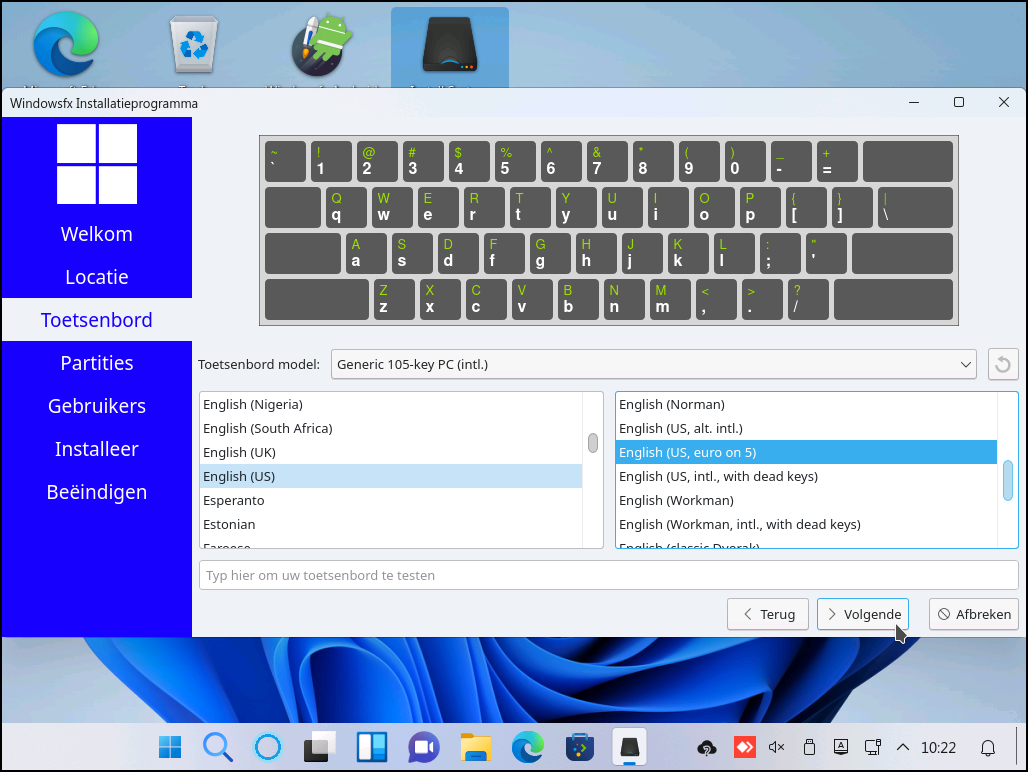Click the Volgende button
The image size is (1028, 772).
click(x=863, y=614)
